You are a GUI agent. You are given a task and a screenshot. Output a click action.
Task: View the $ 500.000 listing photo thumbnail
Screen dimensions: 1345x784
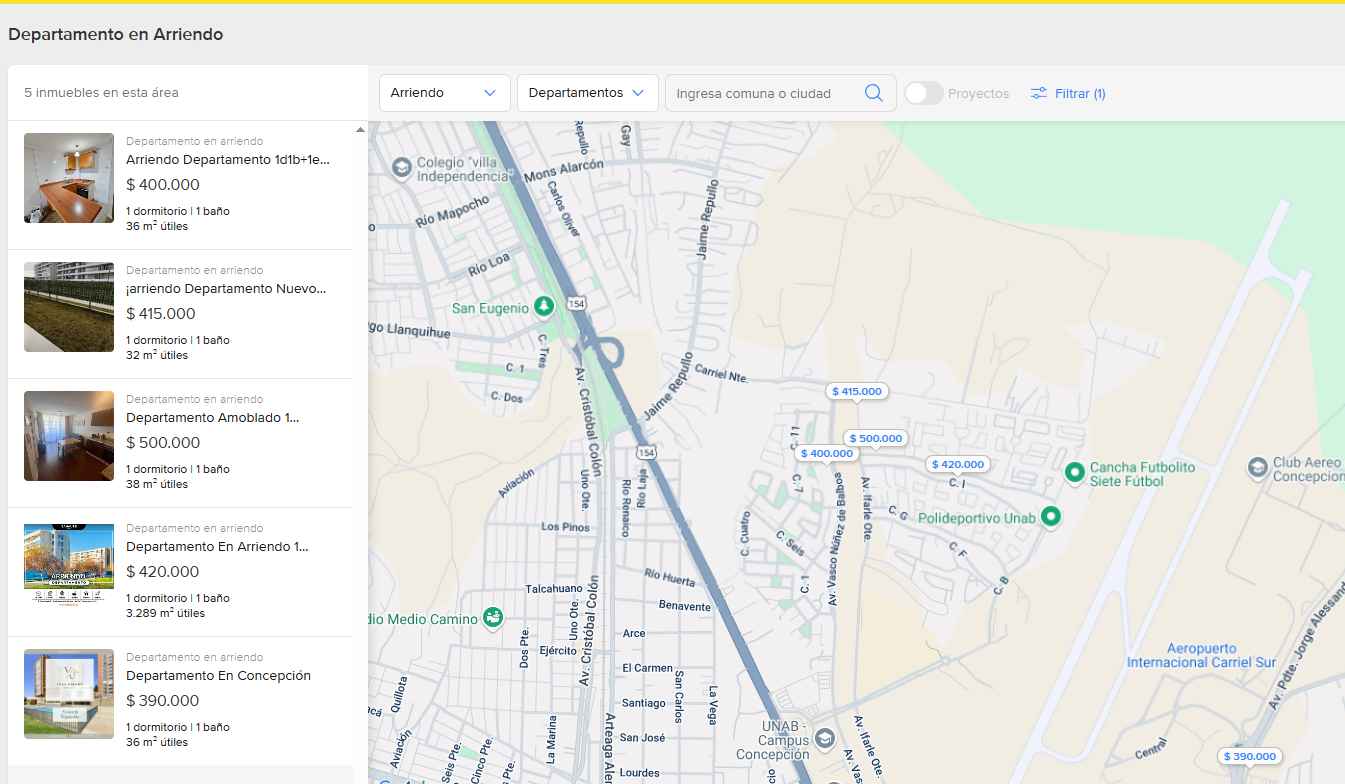69,436
